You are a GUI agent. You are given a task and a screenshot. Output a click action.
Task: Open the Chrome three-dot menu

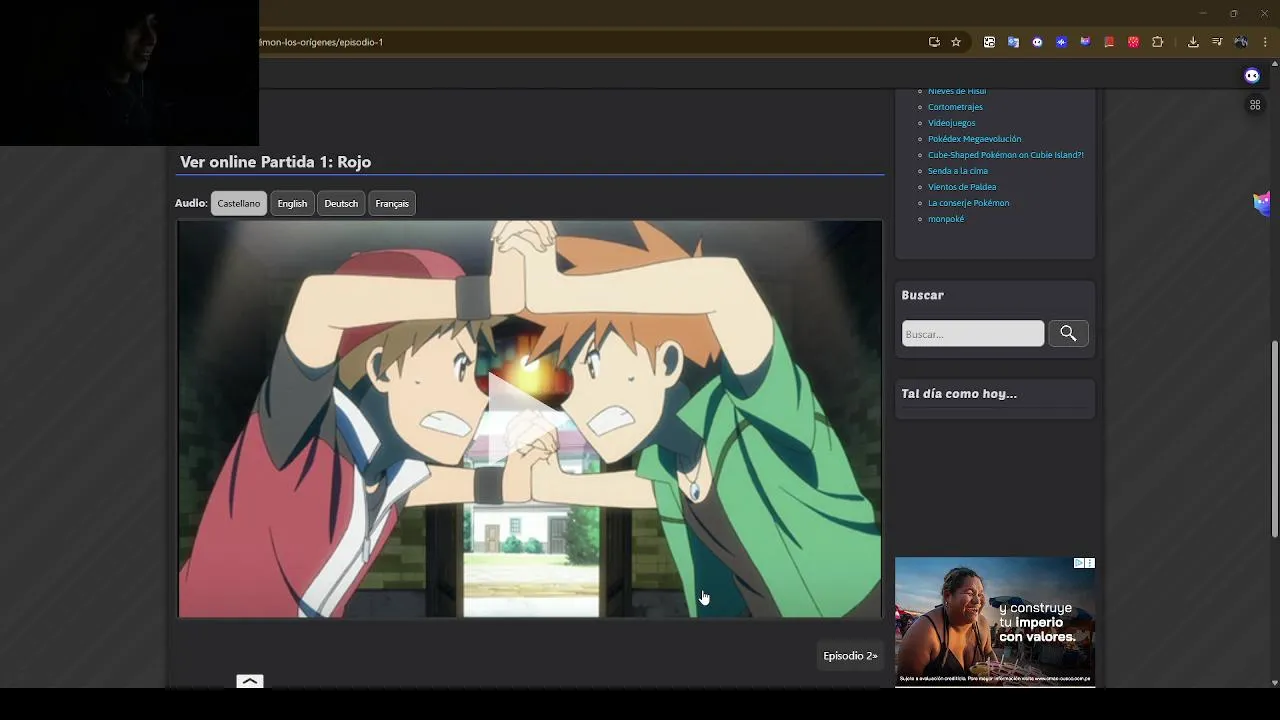[x=1265, y=42]
